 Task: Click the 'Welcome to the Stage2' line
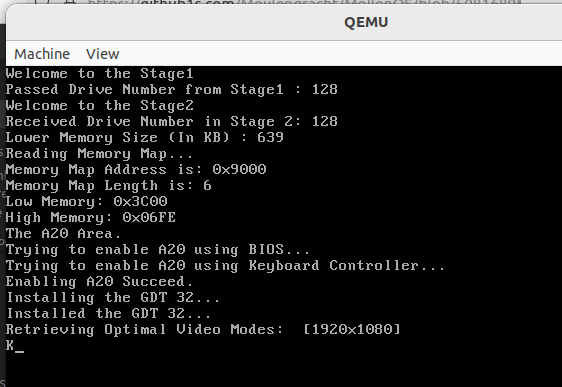tap(100, 105)
